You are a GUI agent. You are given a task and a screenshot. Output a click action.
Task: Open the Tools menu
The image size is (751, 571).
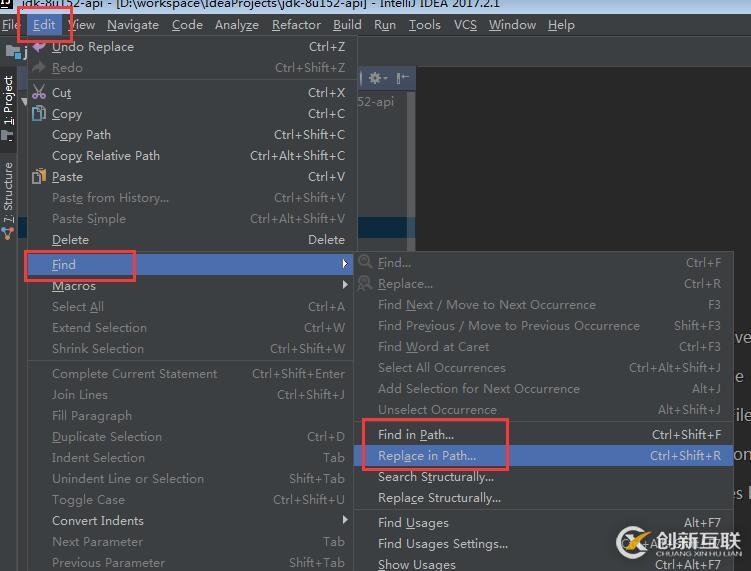tap(424, 25)
